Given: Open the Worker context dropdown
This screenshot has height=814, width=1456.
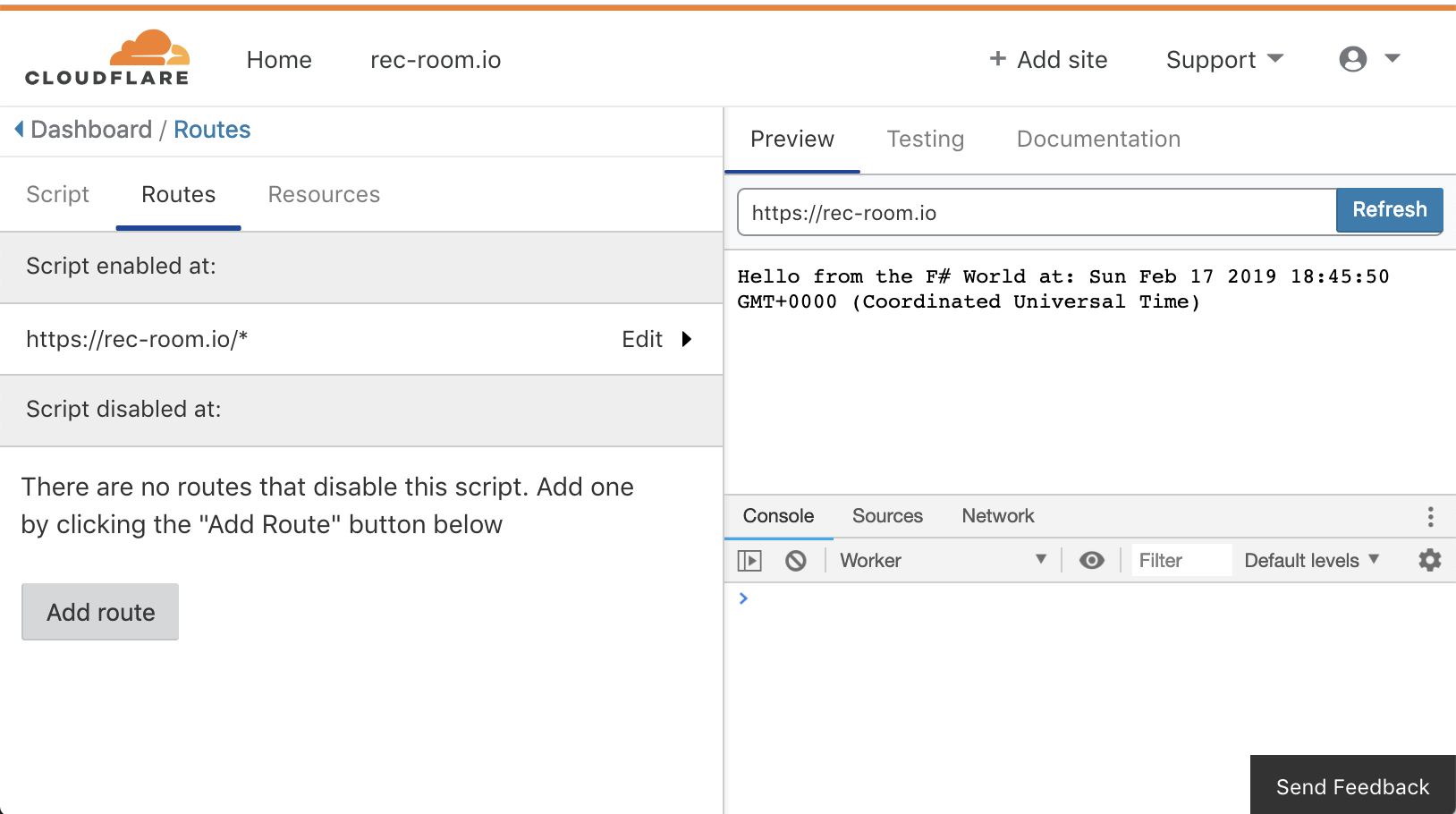Looking at the screenshot, I should (x=943, y=561).
